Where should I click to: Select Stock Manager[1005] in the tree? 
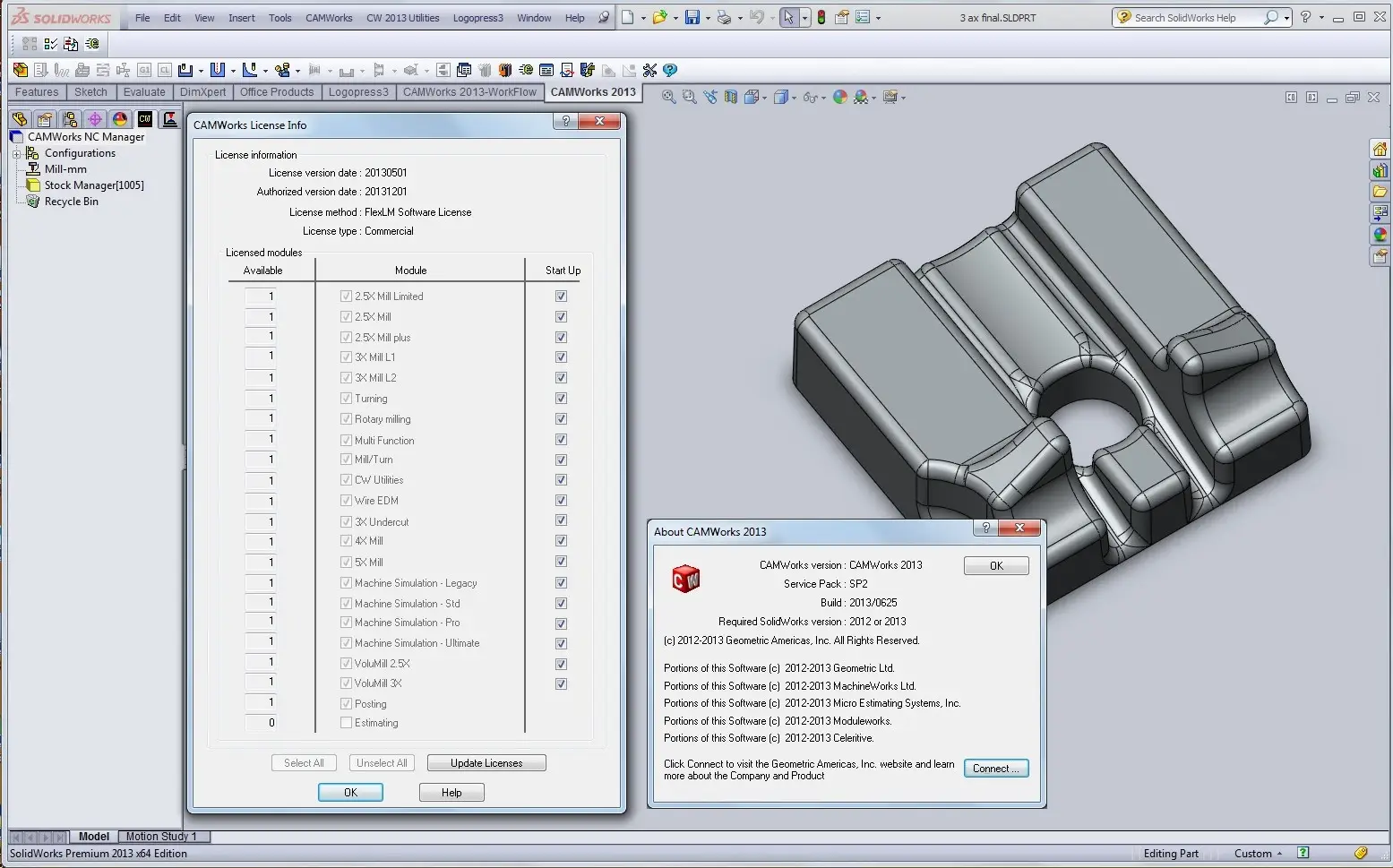coord(94,185)
